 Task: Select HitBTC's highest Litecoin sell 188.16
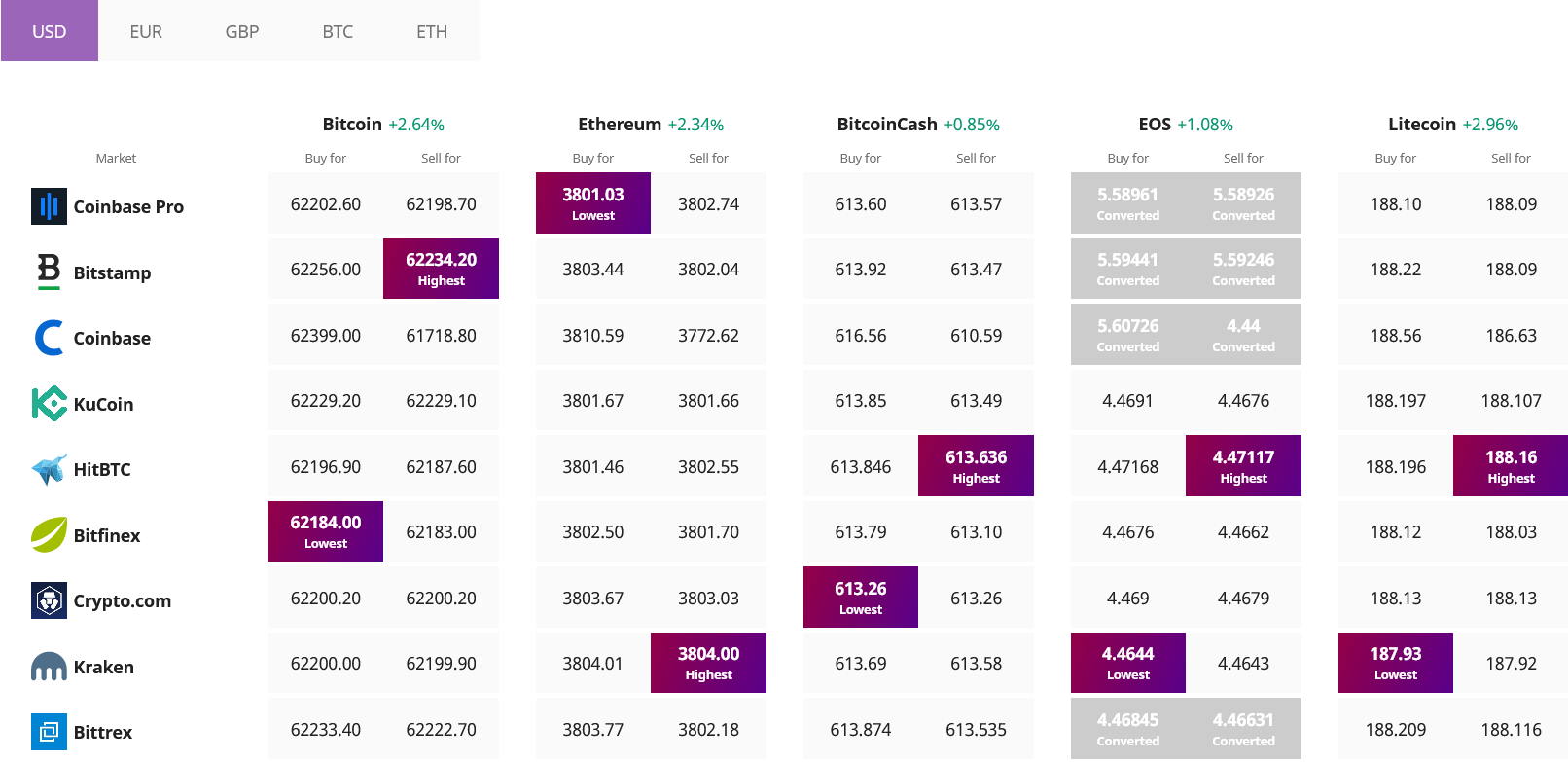[x=1512, y=466]
